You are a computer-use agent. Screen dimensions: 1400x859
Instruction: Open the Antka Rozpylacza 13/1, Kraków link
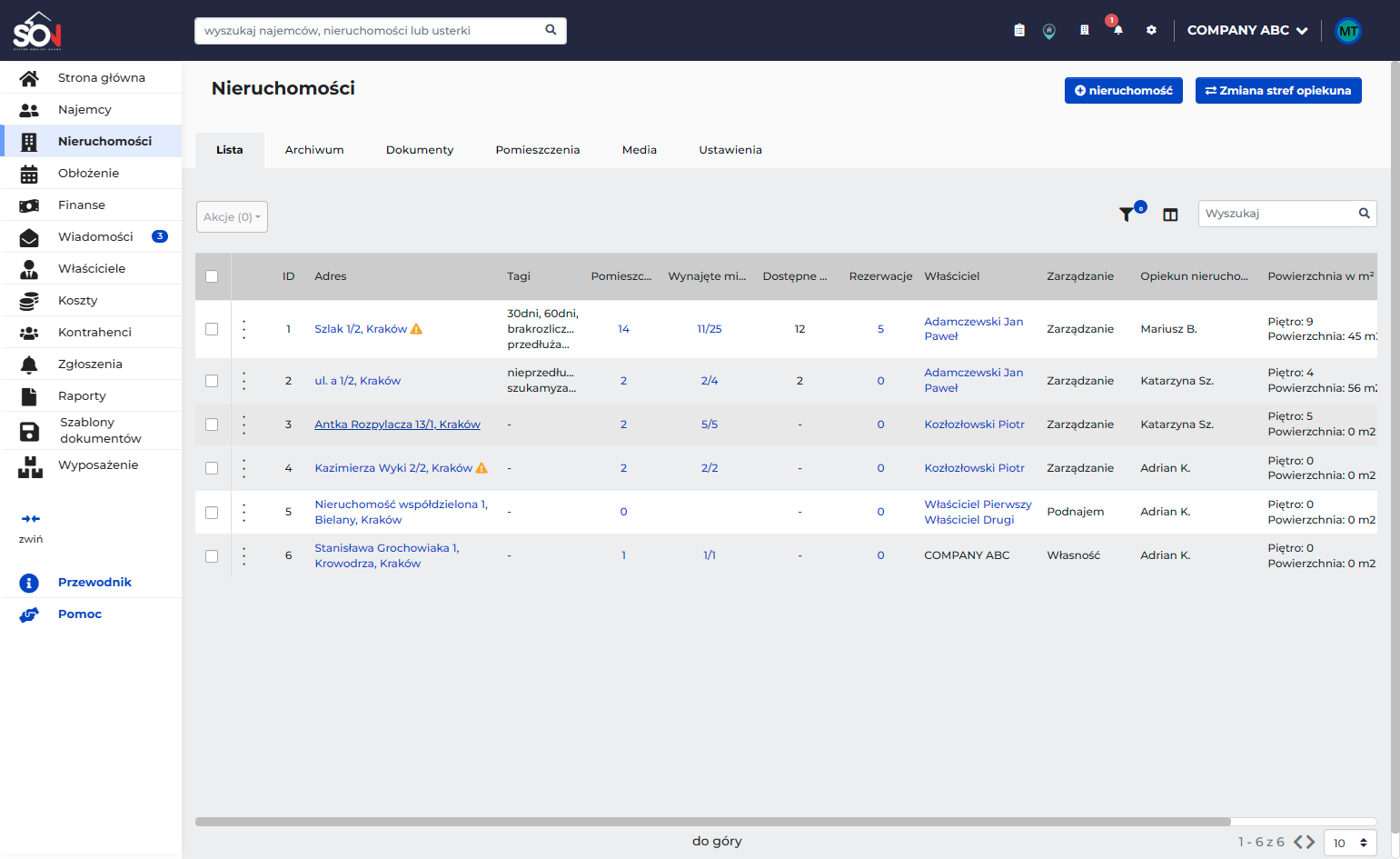coord(397,425)
